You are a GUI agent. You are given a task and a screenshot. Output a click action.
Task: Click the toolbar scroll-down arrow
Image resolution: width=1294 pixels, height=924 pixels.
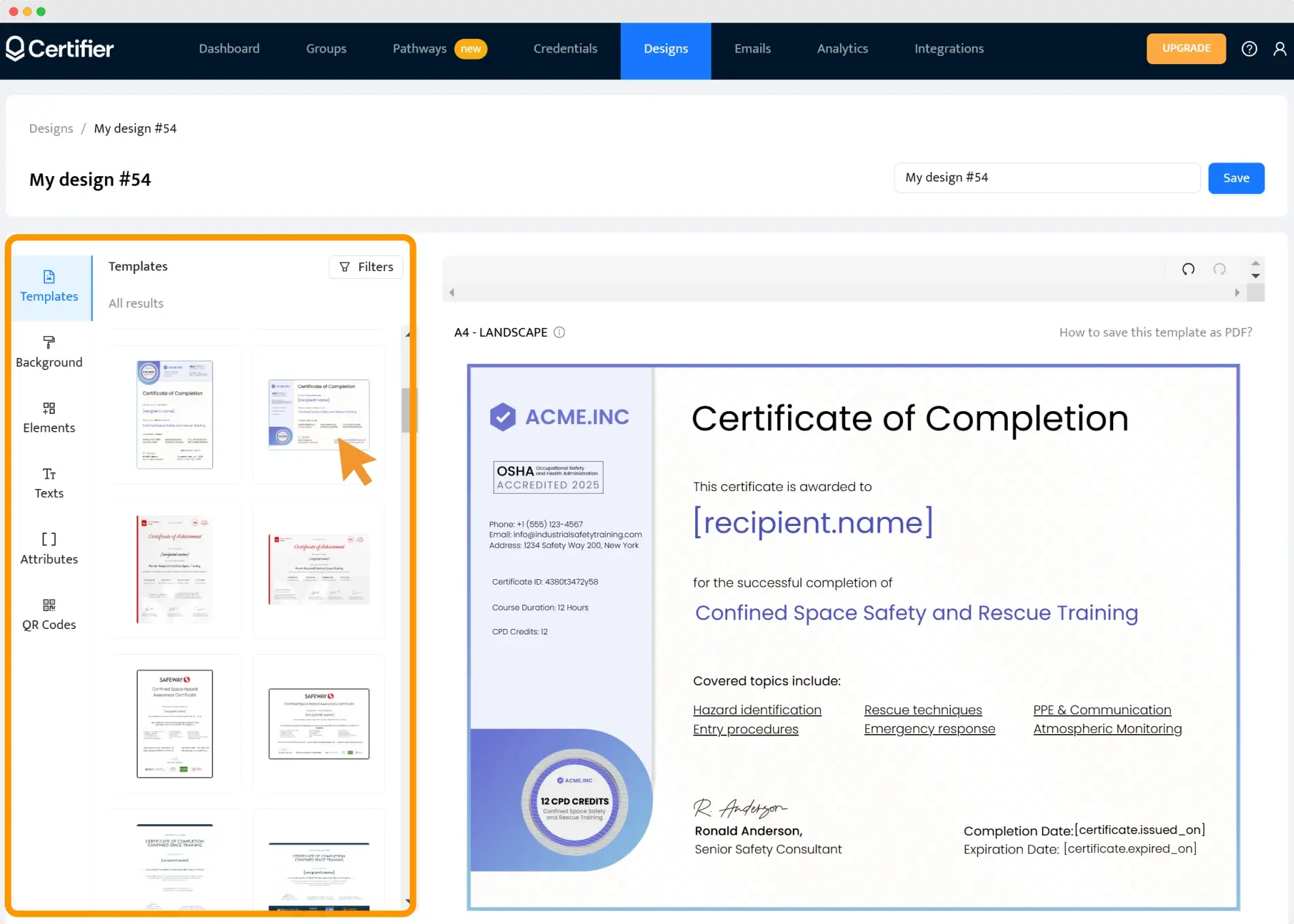(1255, 276)
